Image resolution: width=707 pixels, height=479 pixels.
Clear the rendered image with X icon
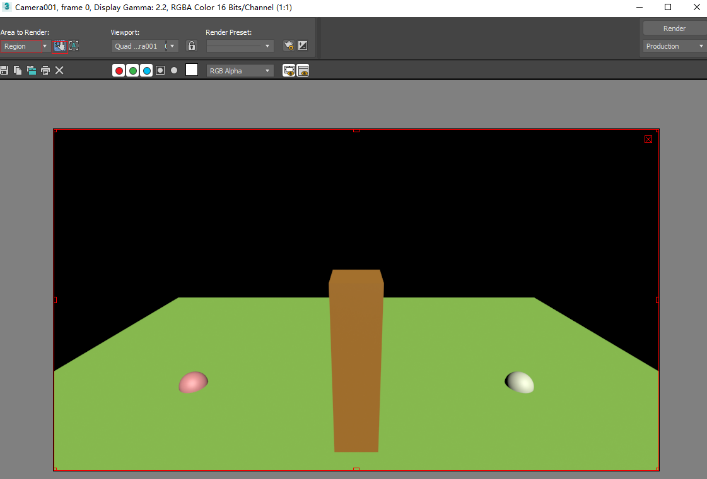click(59, 70)
